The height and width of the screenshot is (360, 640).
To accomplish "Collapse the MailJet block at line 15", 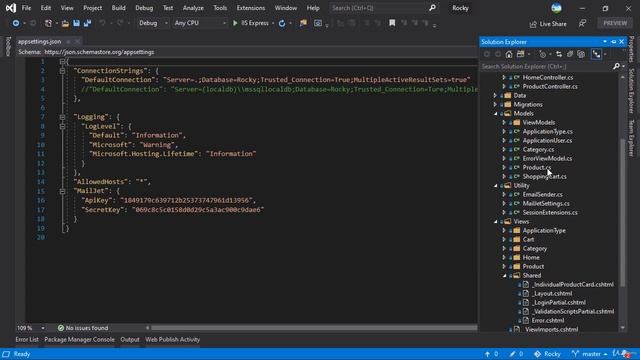I will click(x=62, y=191).
